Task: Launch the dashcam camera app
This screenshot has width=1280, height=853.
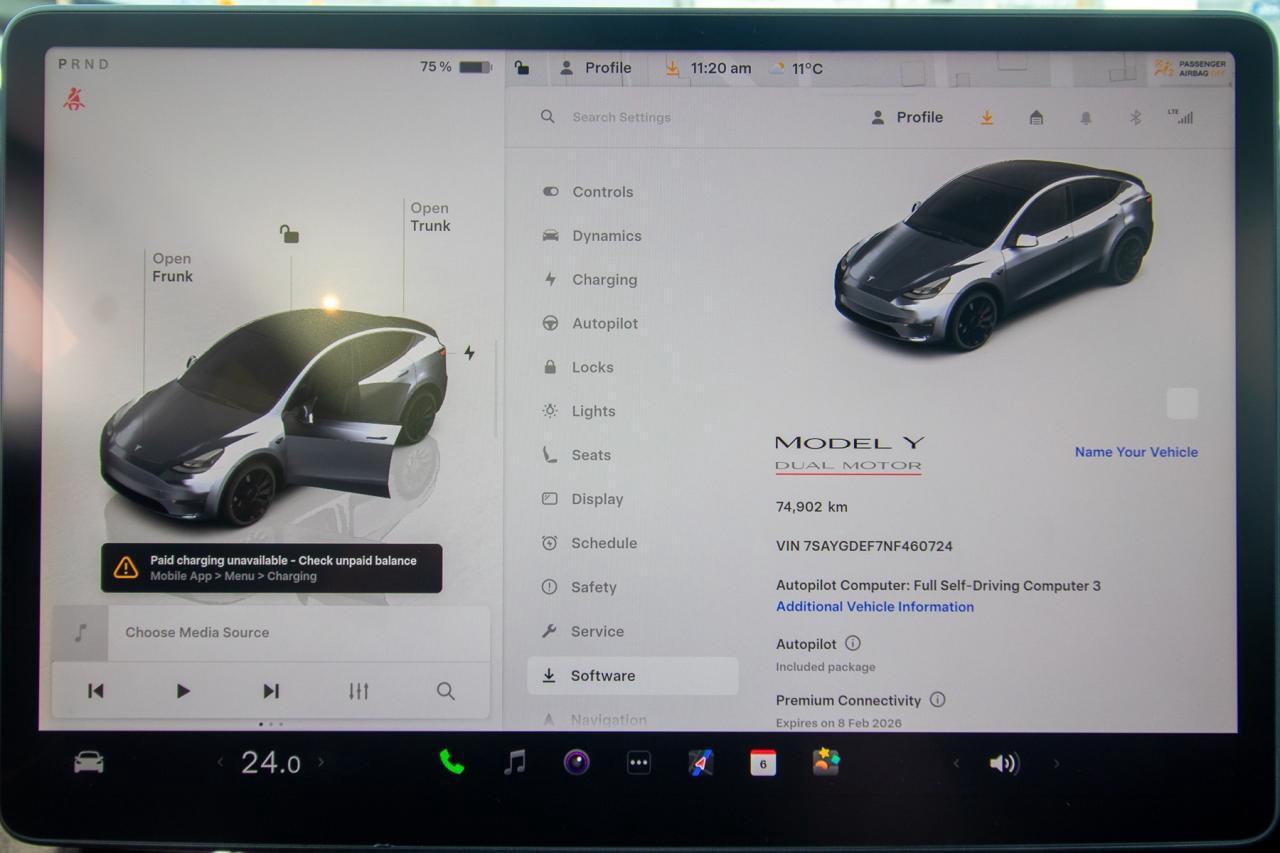Action: pos(576,762)
